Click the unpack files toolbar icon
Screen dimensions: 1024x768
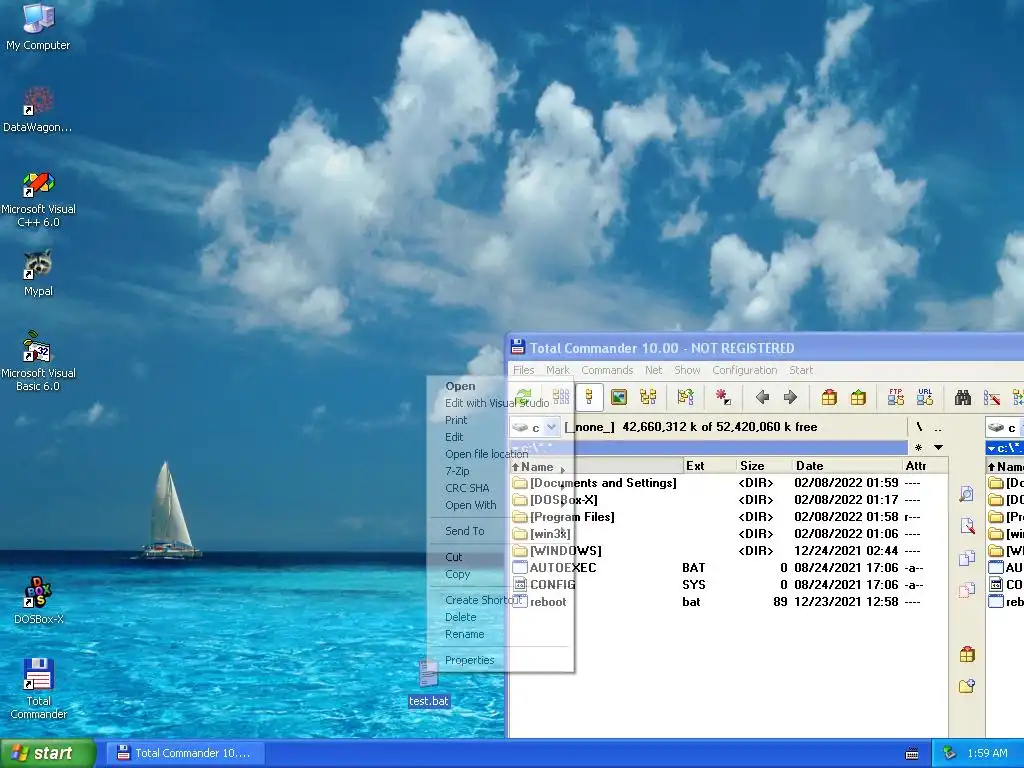(x=858, y=397)
